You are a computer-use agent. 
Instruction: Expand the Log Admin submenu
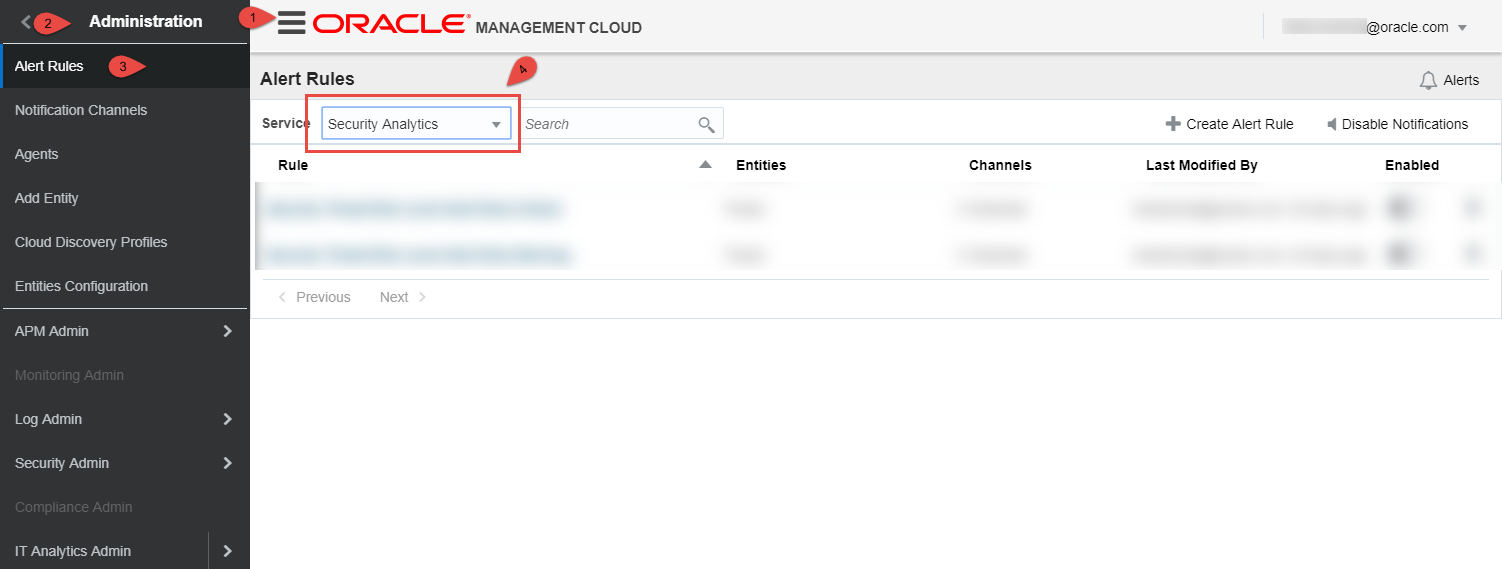pyautogui.click(x=227, y=419)
